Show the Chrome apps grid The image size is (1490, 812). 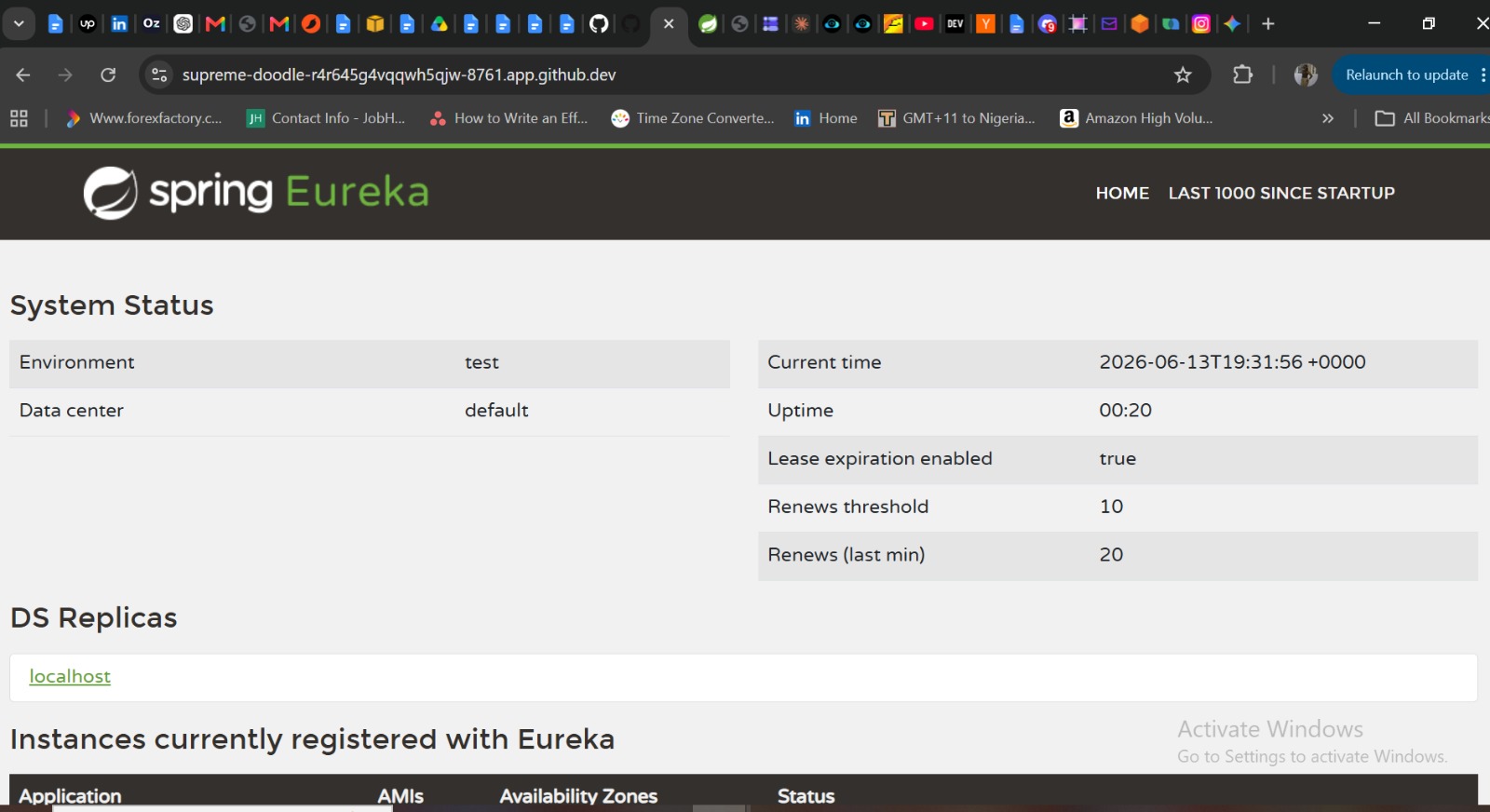click(19, 118)
